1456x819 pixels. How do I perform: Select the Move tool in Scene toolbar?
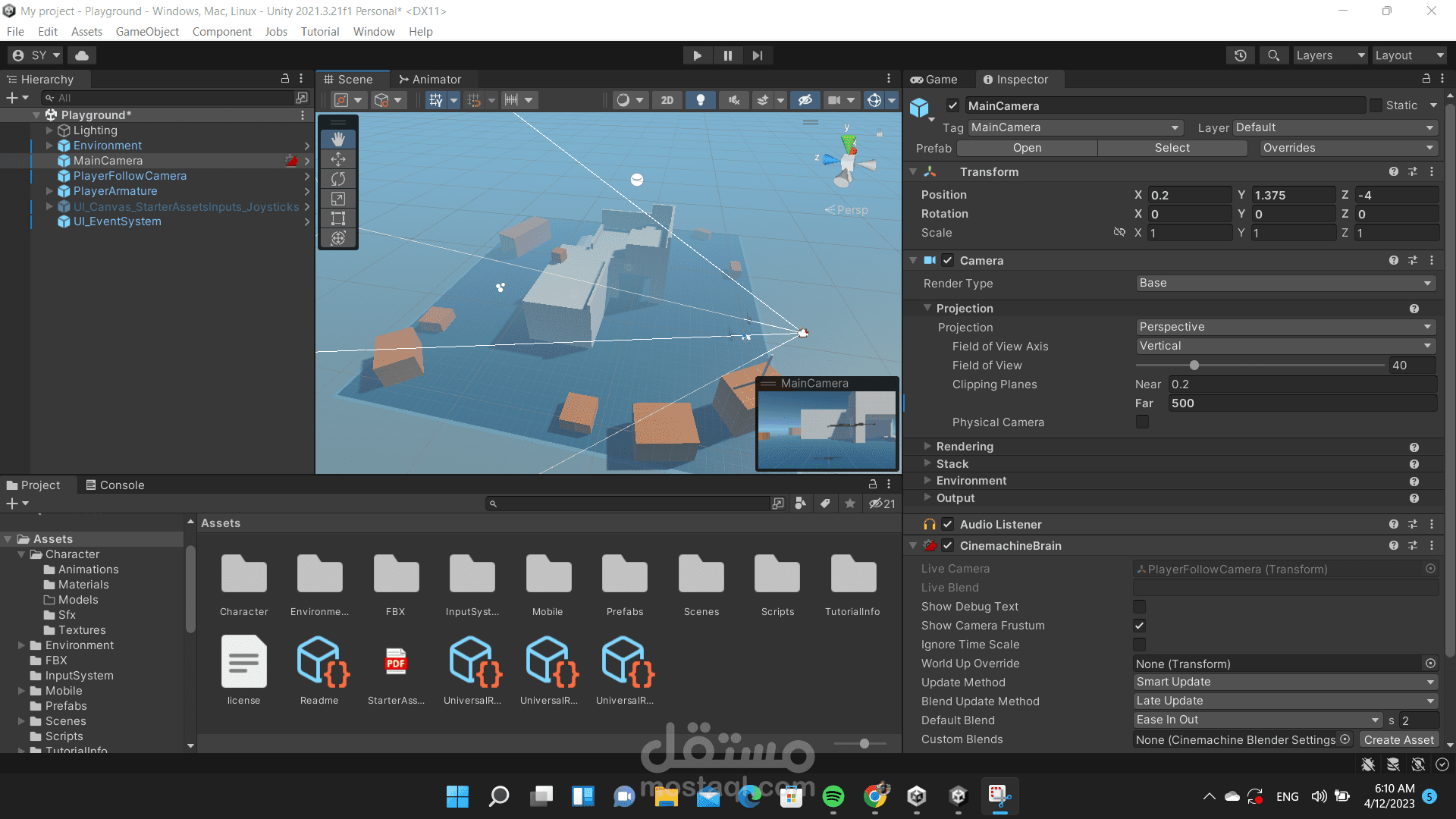click(338, 159)
